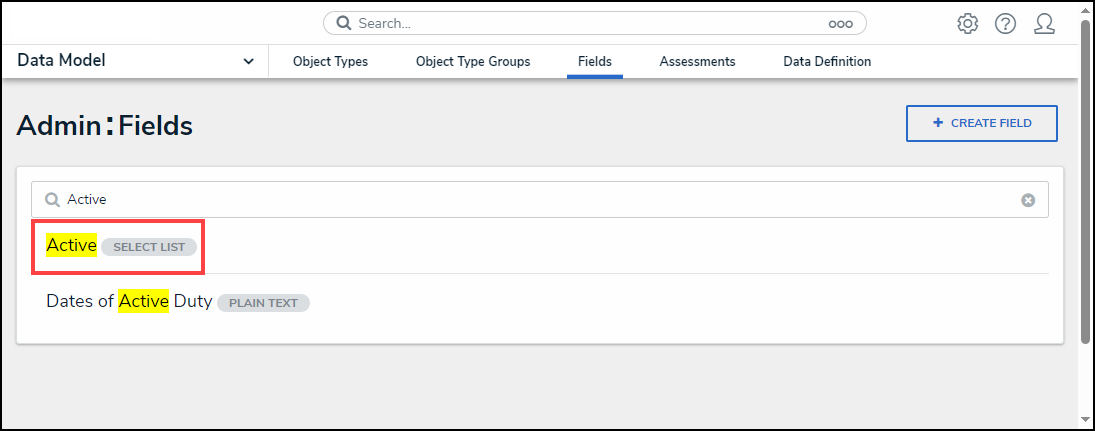The height and width of the screenshot is (431, 1095).
Task: Click the magnifier icon in the fields filter
Action: click(52, 200)
